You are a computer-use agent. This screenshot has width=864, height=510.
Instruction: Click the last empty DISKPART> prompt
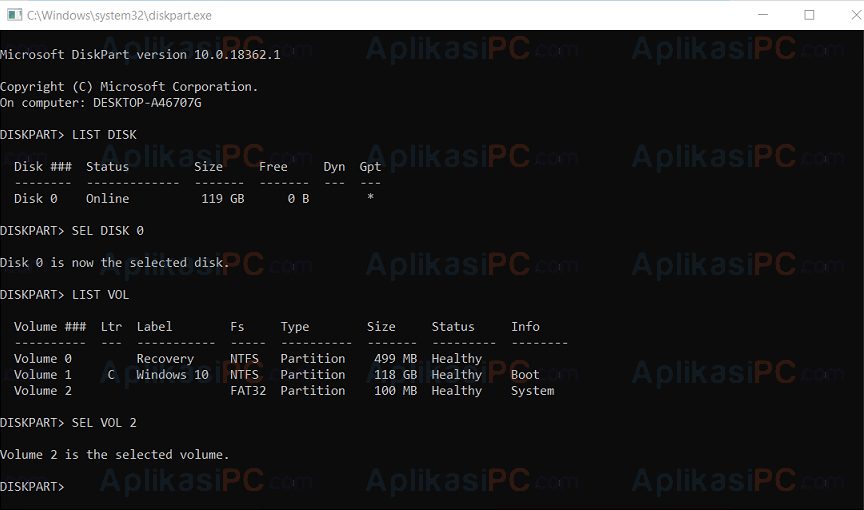click(32, 487)
